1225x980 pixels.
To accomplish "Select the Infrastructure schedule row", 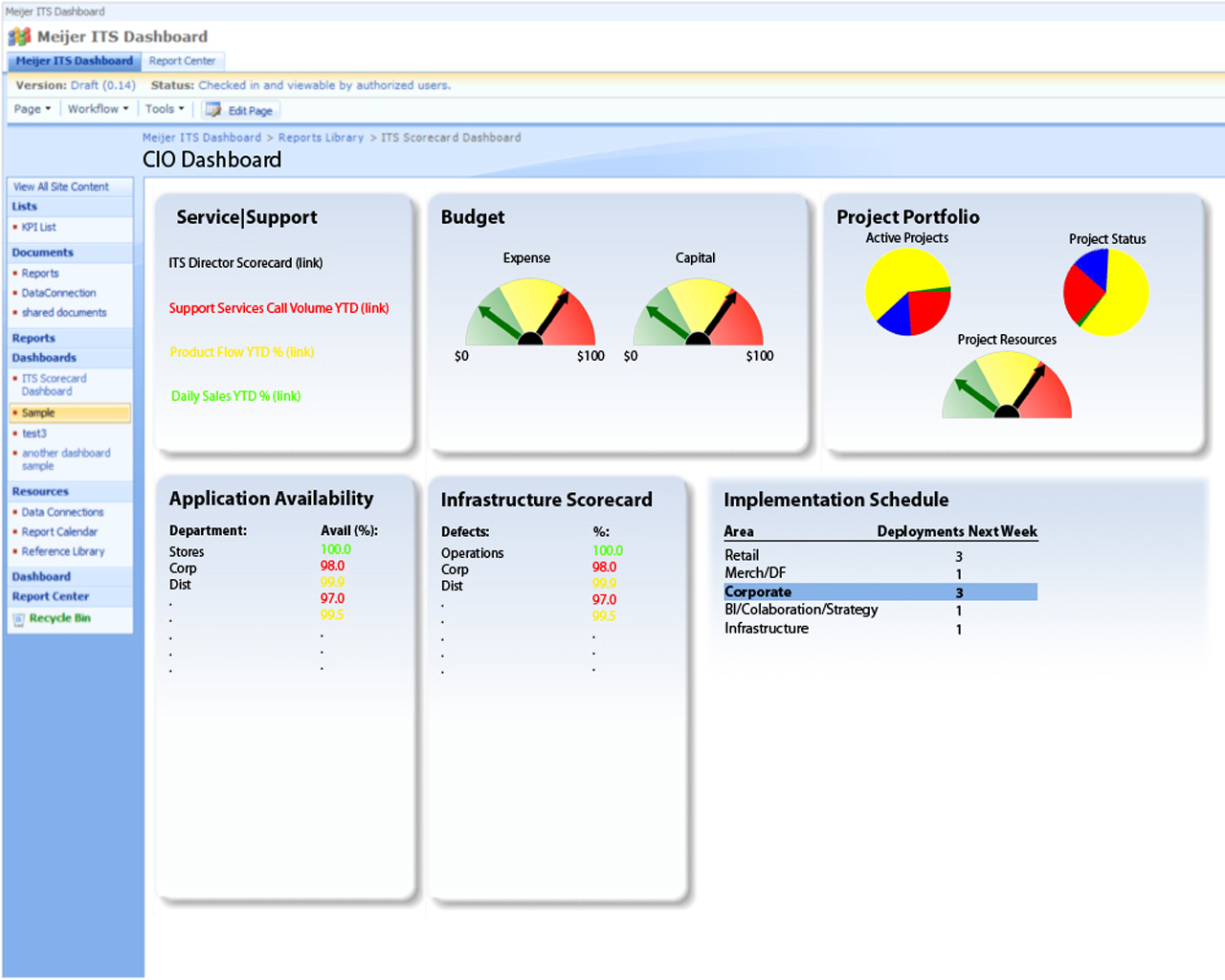I will 880,630.
